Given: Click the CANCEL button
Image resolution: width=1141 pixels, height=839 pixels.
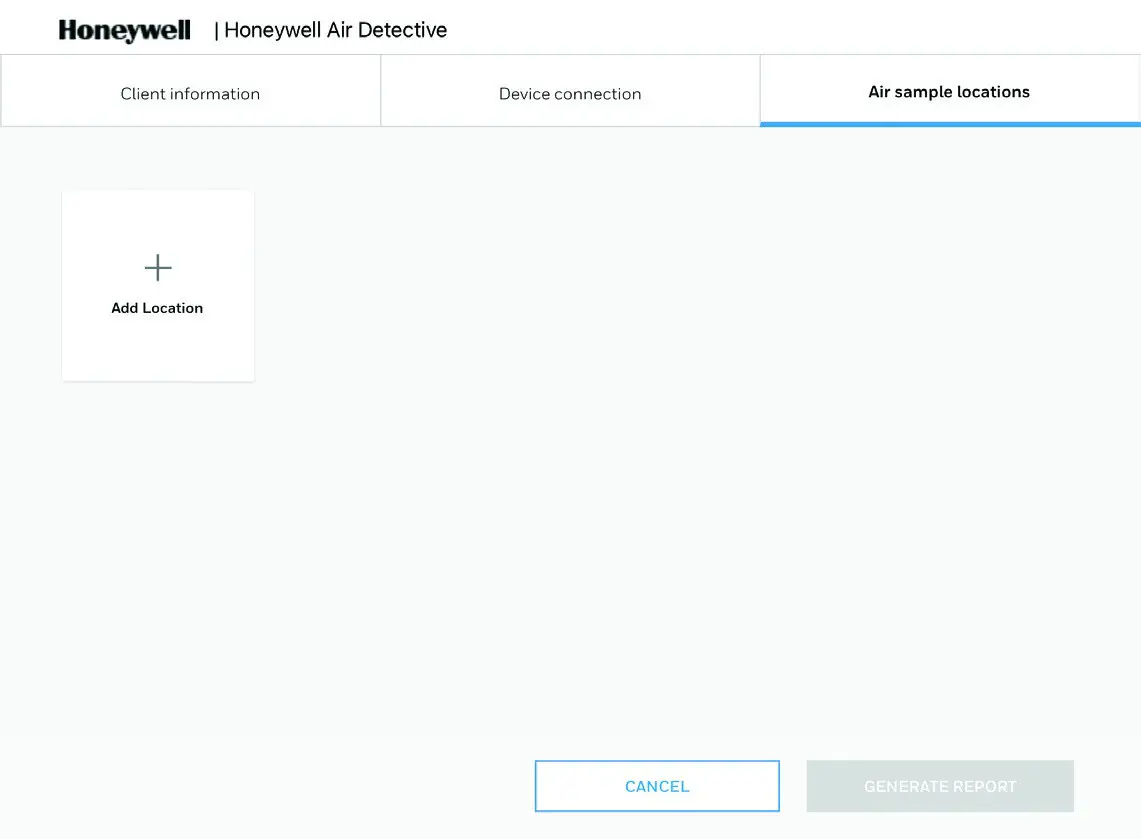Looking at the screenshot, I should [x=657, y=786].
